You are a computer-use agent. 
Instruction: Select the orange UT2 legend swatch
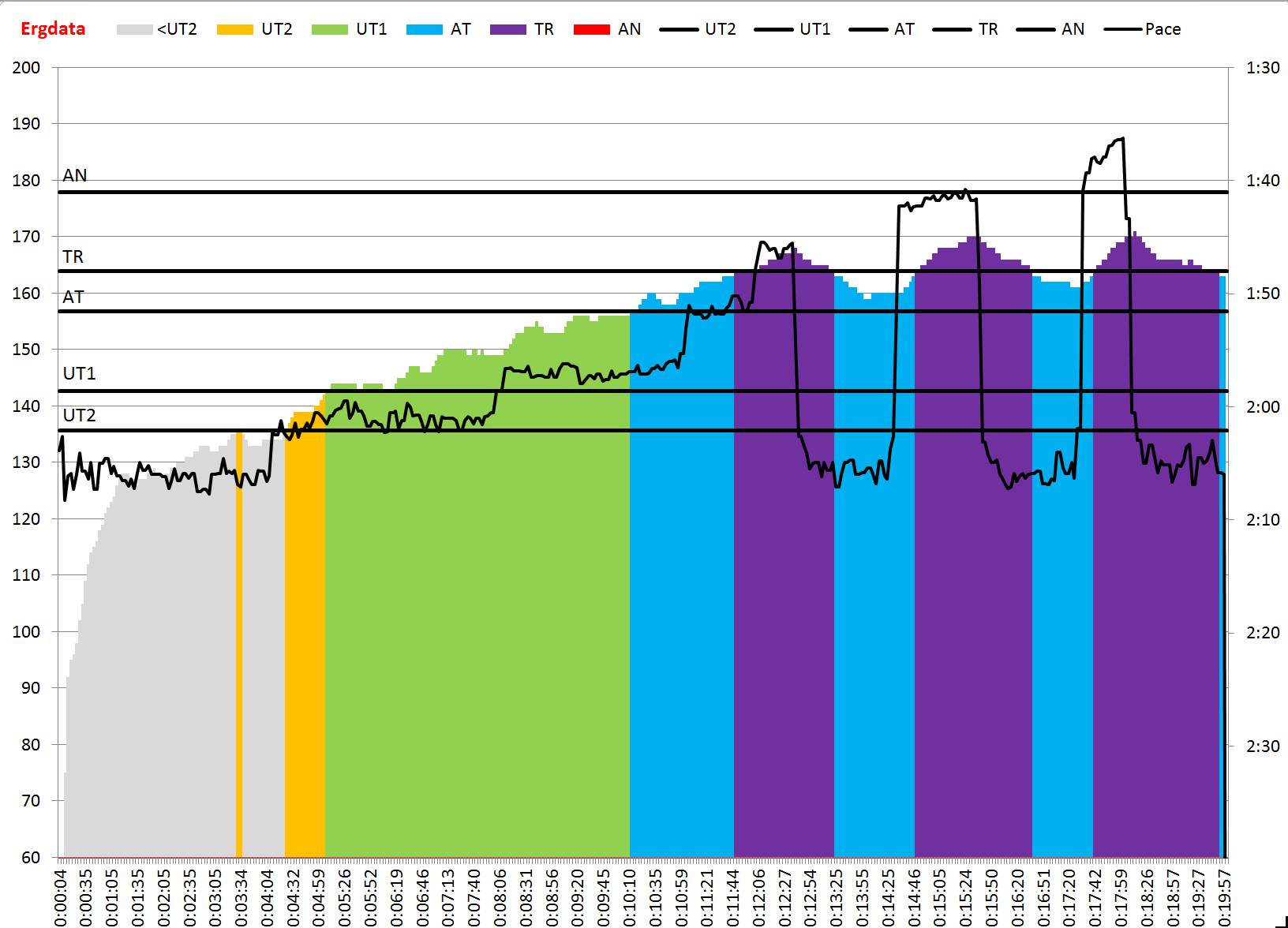(234, 30)
